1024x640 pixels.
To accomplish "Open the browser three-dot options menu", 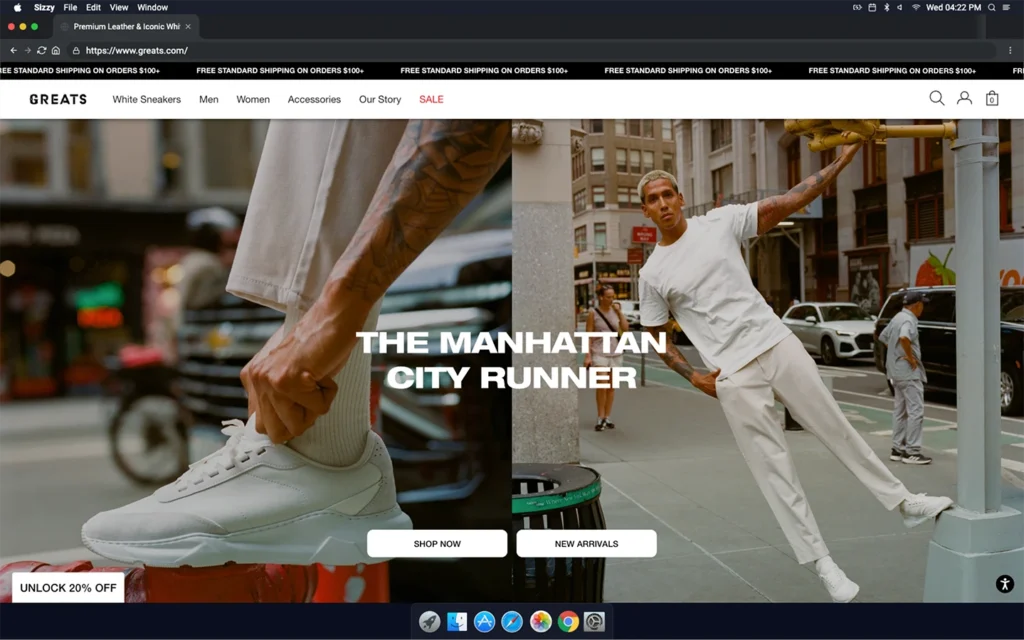I will (x=1011, y=50).
